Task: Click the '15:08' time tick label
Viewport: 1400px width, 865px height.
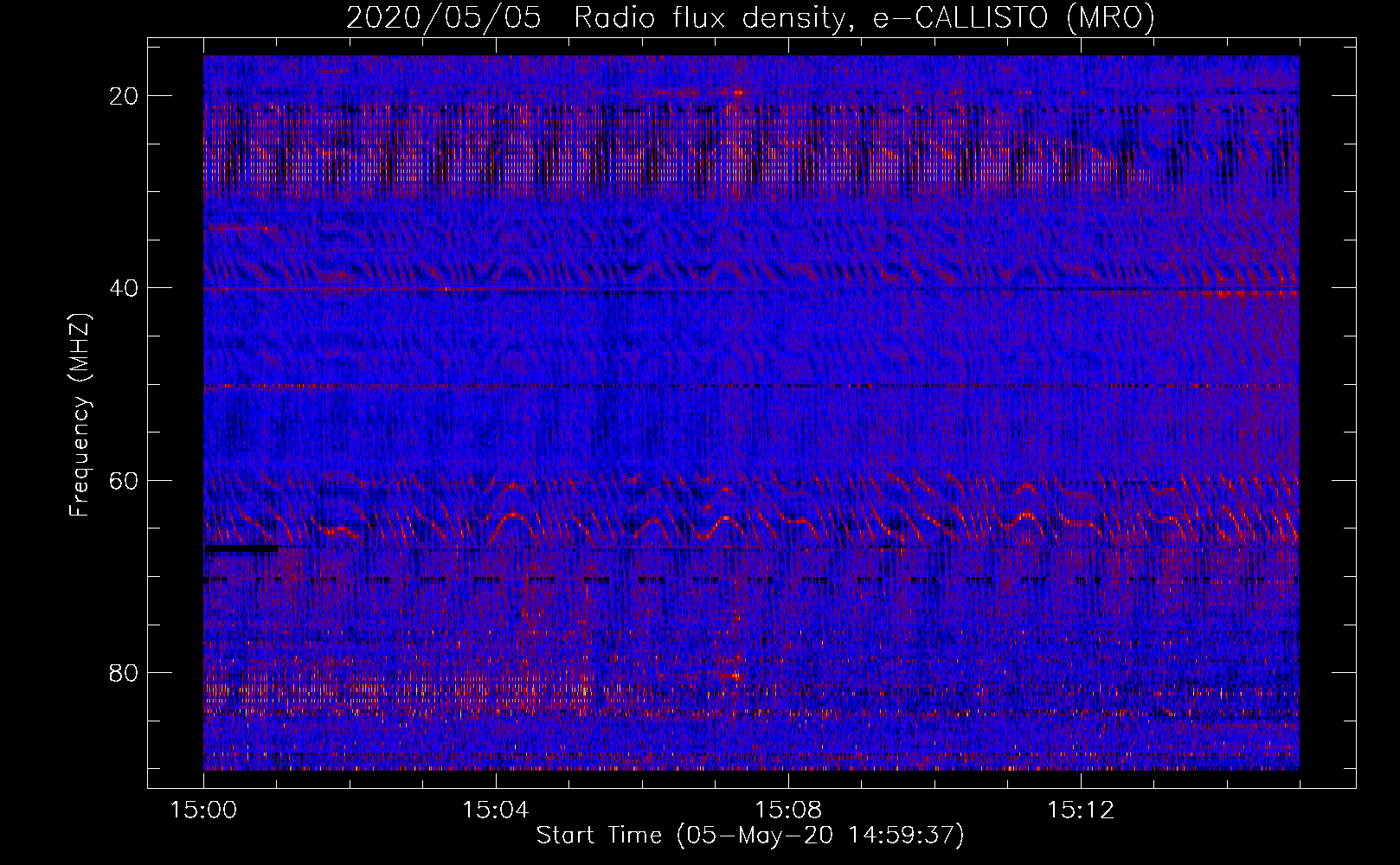Action: 788,811
